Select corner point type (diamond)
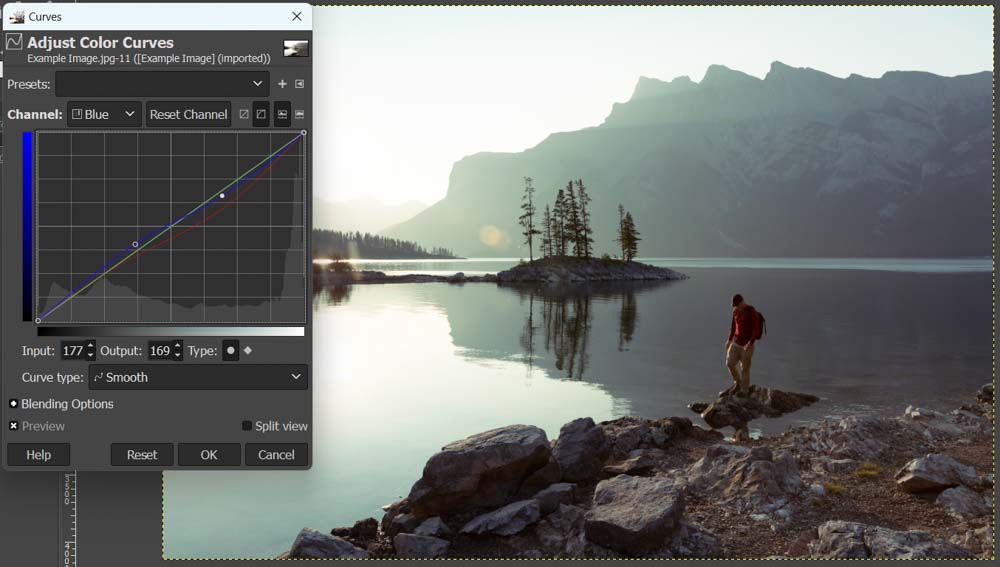This screenshot has width=1000, height=567. [248, 350]
